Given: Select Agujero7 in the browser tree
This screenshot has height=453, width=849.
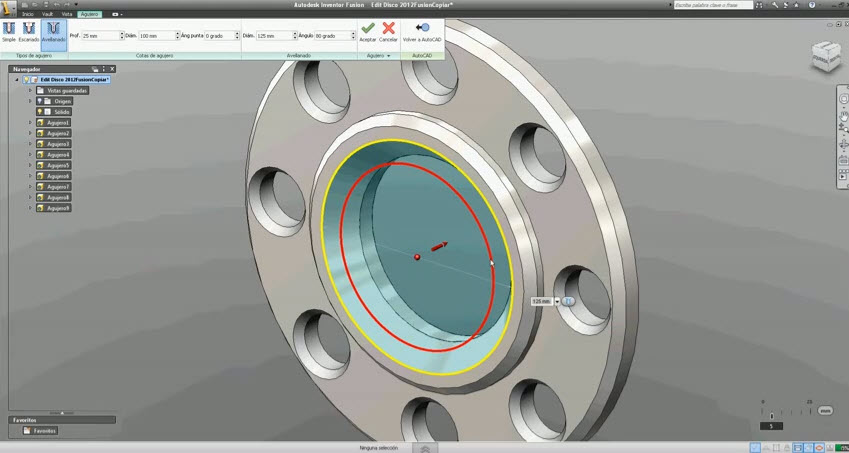Looking at the screenshot, I should tap(54, 187).
